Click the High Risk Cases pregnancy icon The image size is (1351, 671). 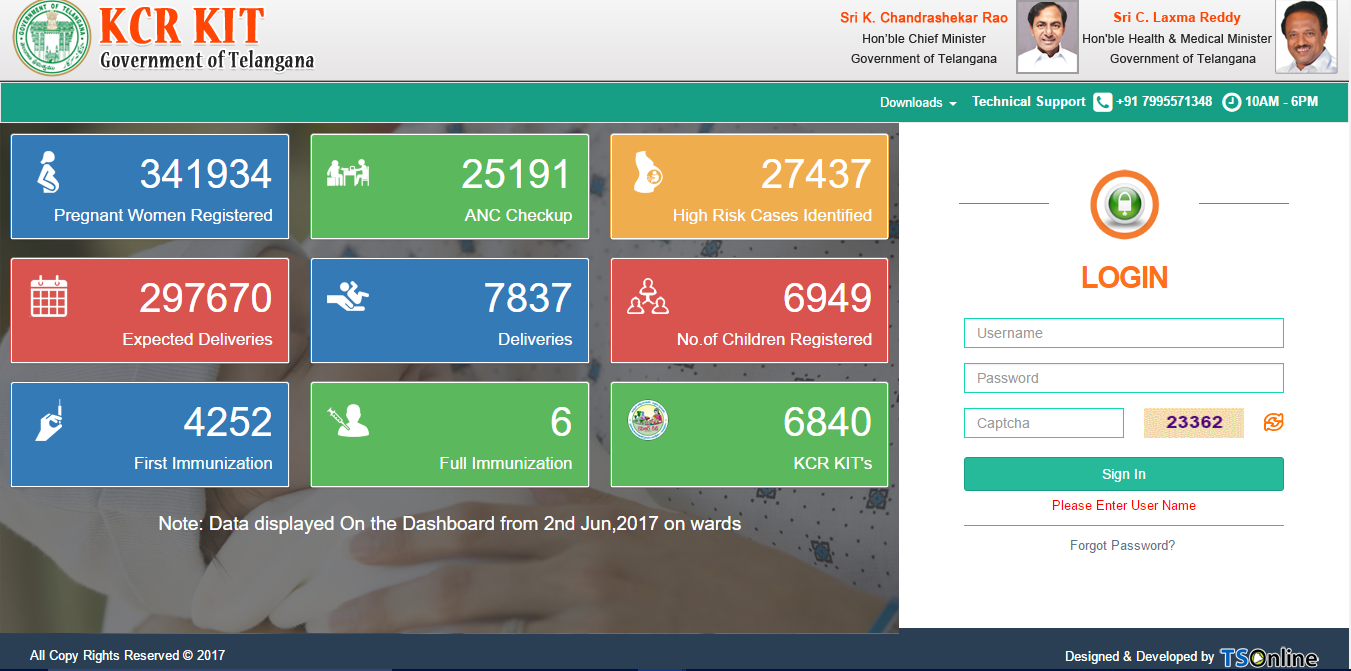coord(647,175)
